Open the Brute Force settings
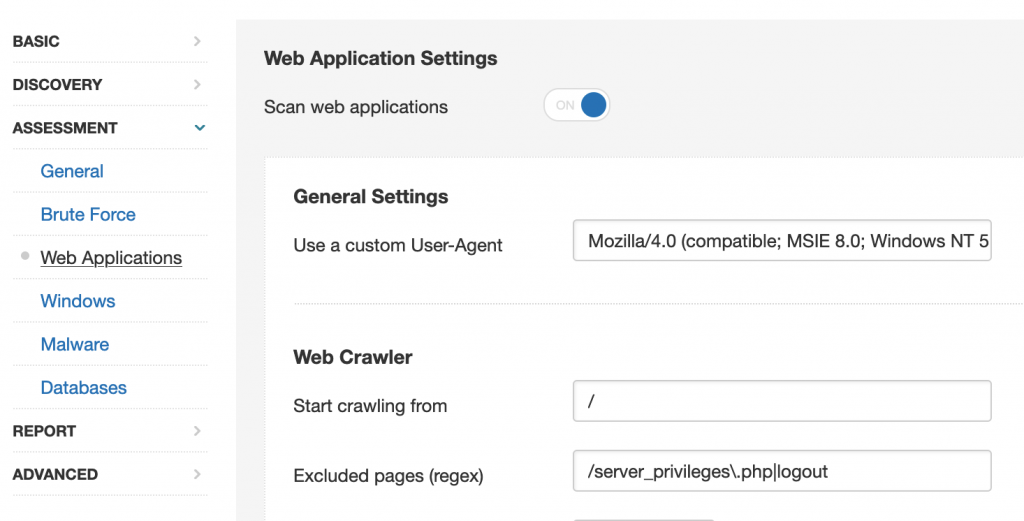This screenshot has width=1024, height=521. 88,214
